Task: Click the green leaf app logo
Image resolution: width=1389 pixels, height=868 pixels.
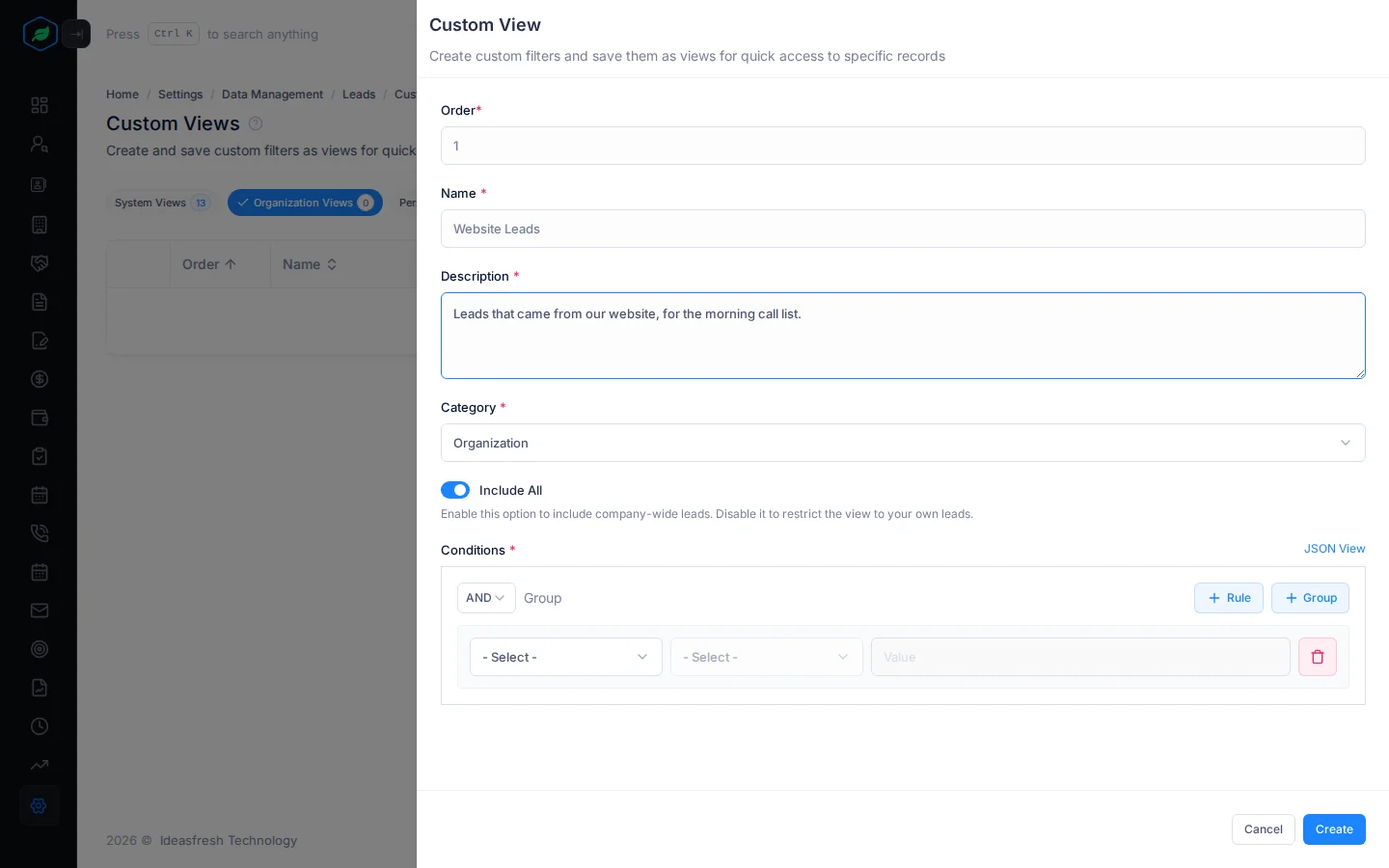Action: pos(40,34)
